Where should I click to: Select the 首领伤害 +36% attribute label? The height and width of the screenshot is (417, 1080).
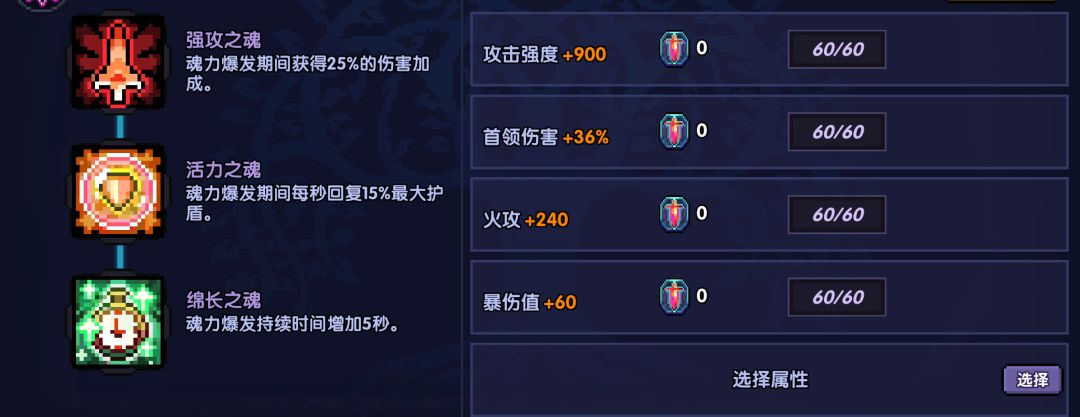545,137
